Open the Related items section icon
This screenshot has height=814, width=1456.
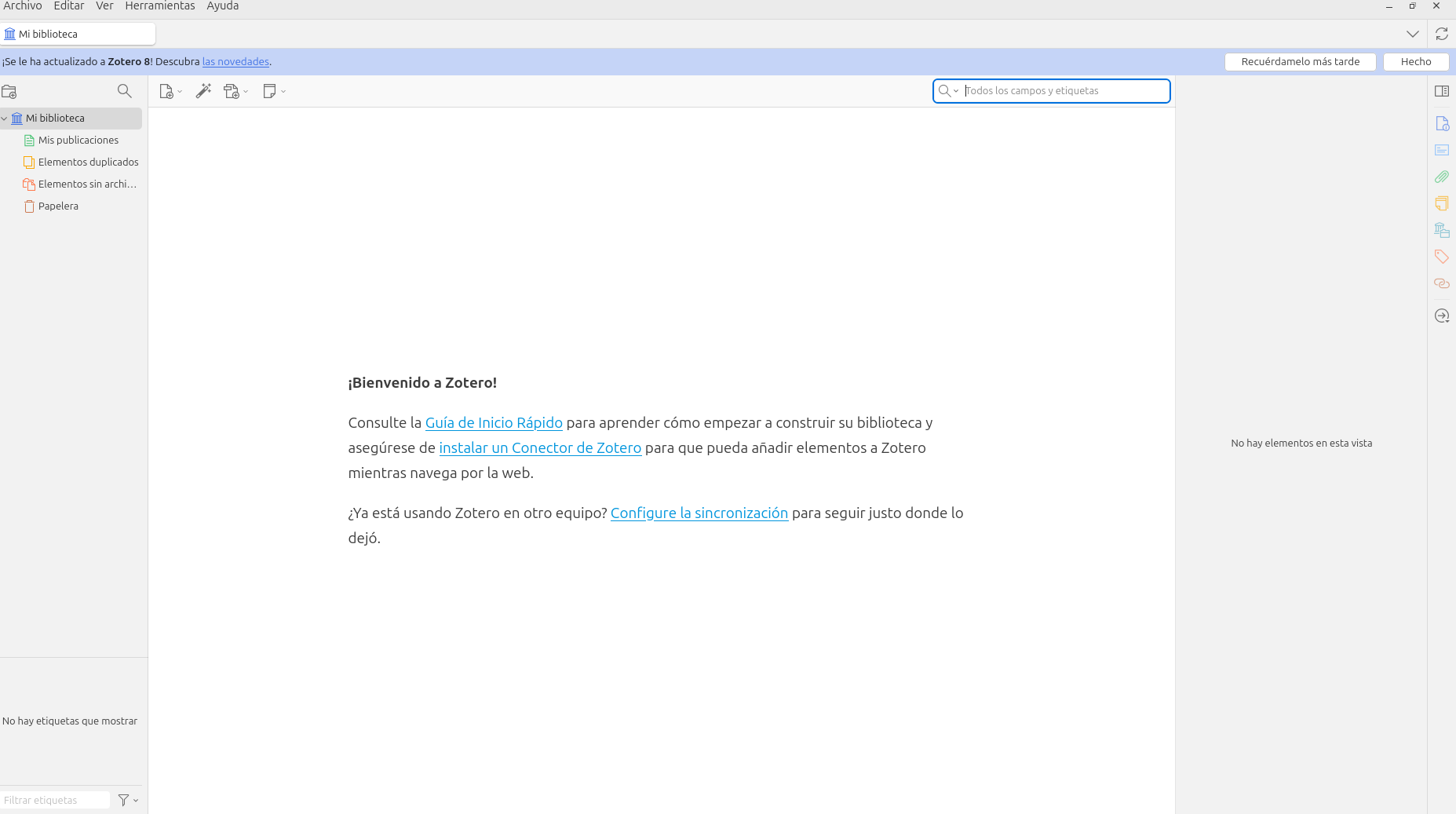click(x=1441, y=283)
